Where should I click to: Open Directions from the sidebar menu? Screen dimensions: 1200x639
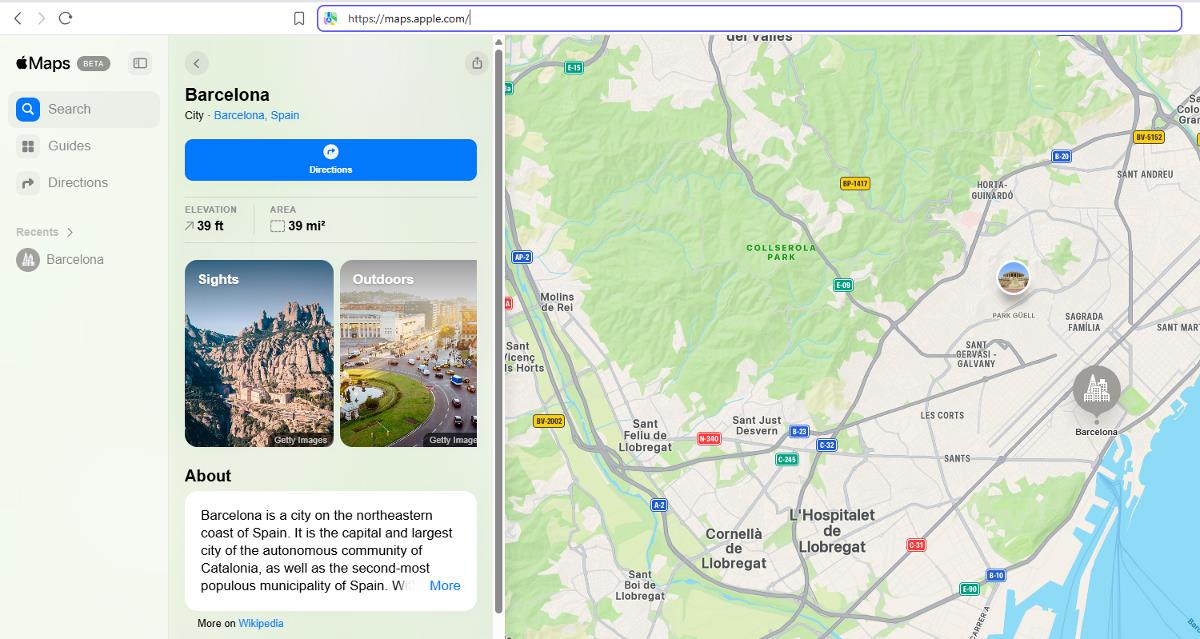click(26, 182)
